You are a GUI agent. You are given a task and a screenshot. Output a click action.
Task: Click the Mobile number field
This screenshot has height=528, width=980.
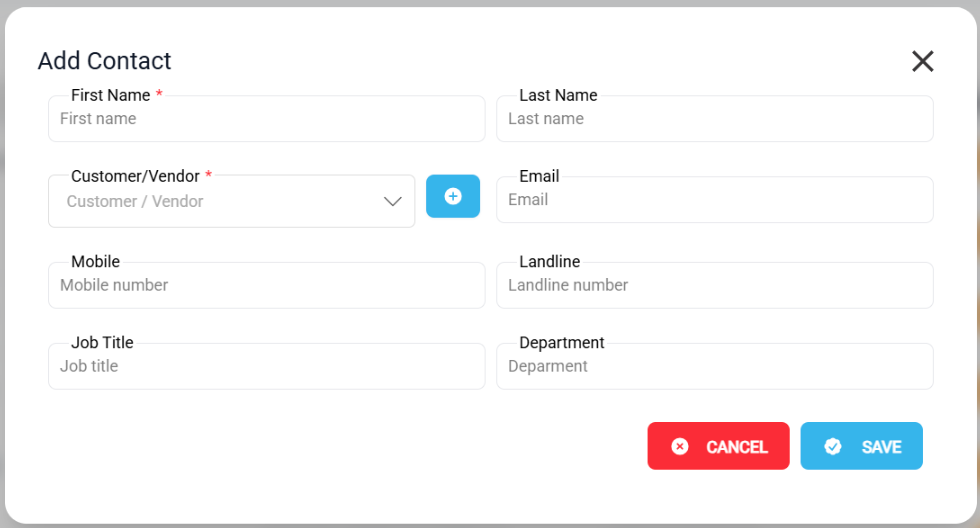[x=266, y=286]
